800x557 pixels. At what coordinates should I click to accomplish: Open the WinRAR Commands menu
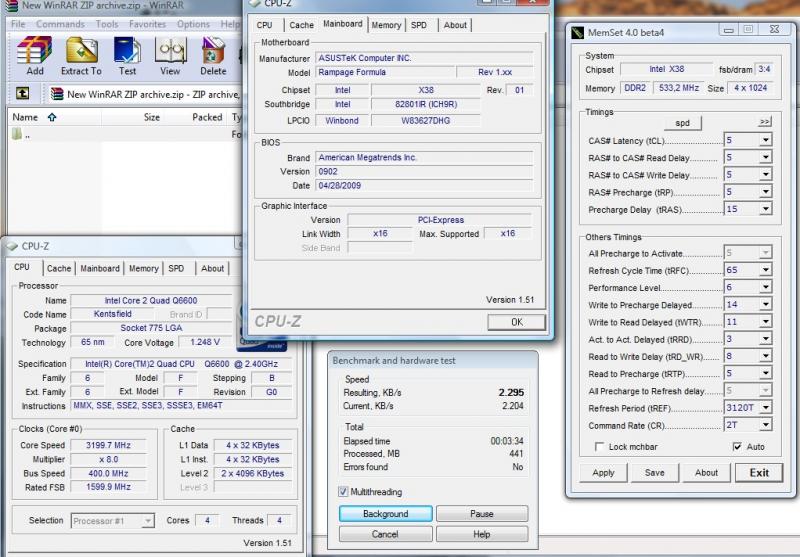pos(60,24)
